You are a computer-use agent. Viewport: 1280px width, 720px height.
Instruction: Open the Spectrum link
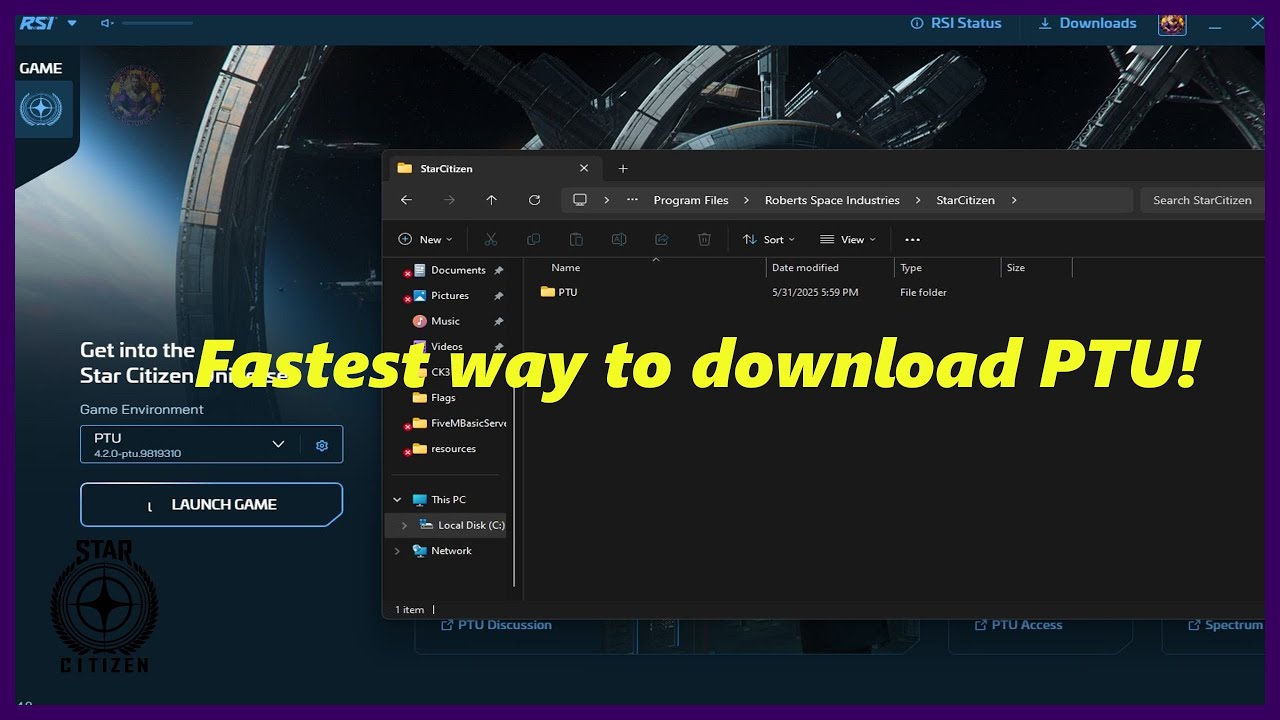pos(1225,625)
